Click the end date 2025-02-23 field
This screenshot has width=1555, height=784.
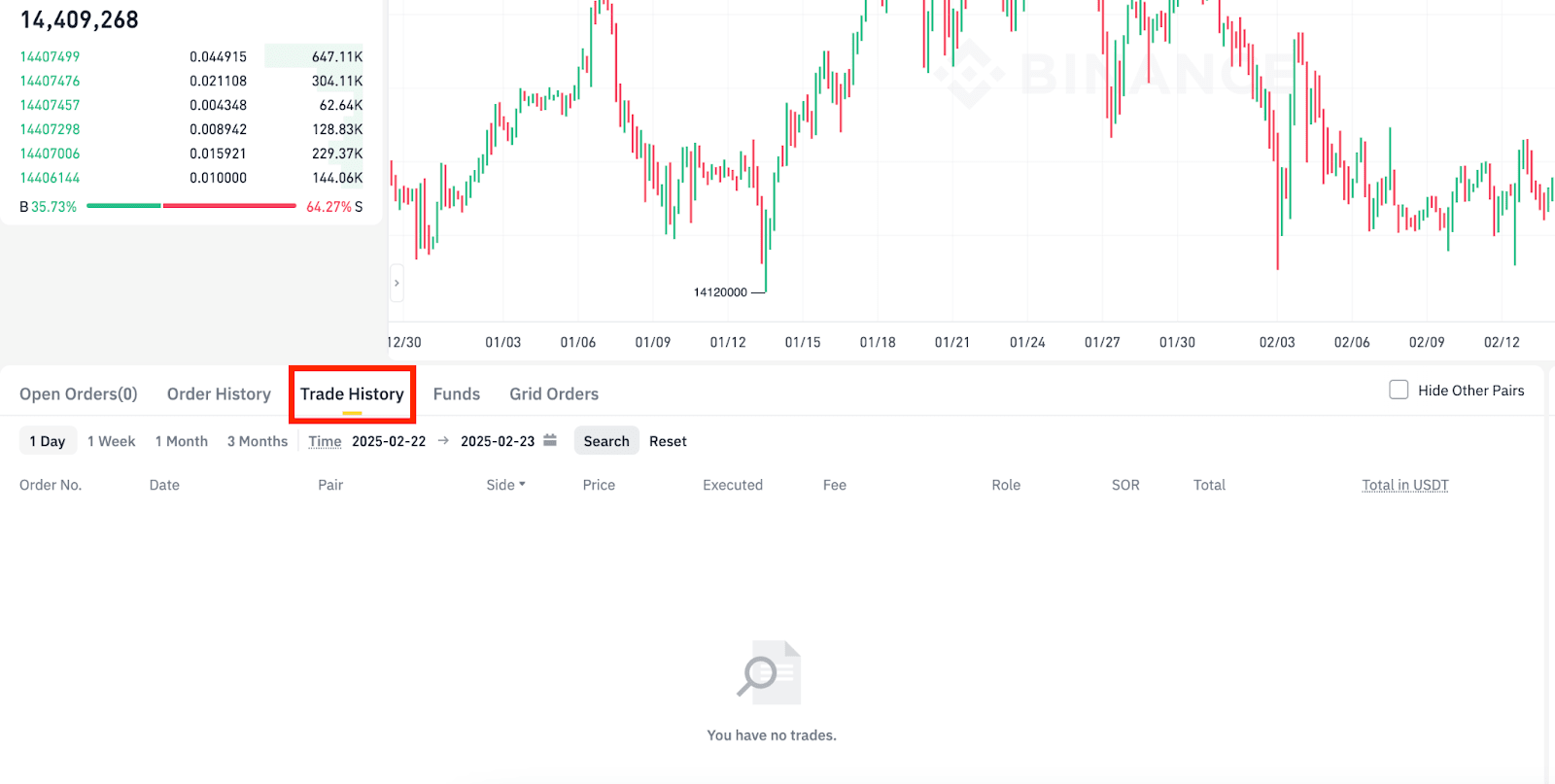click(x=498, y=441)
